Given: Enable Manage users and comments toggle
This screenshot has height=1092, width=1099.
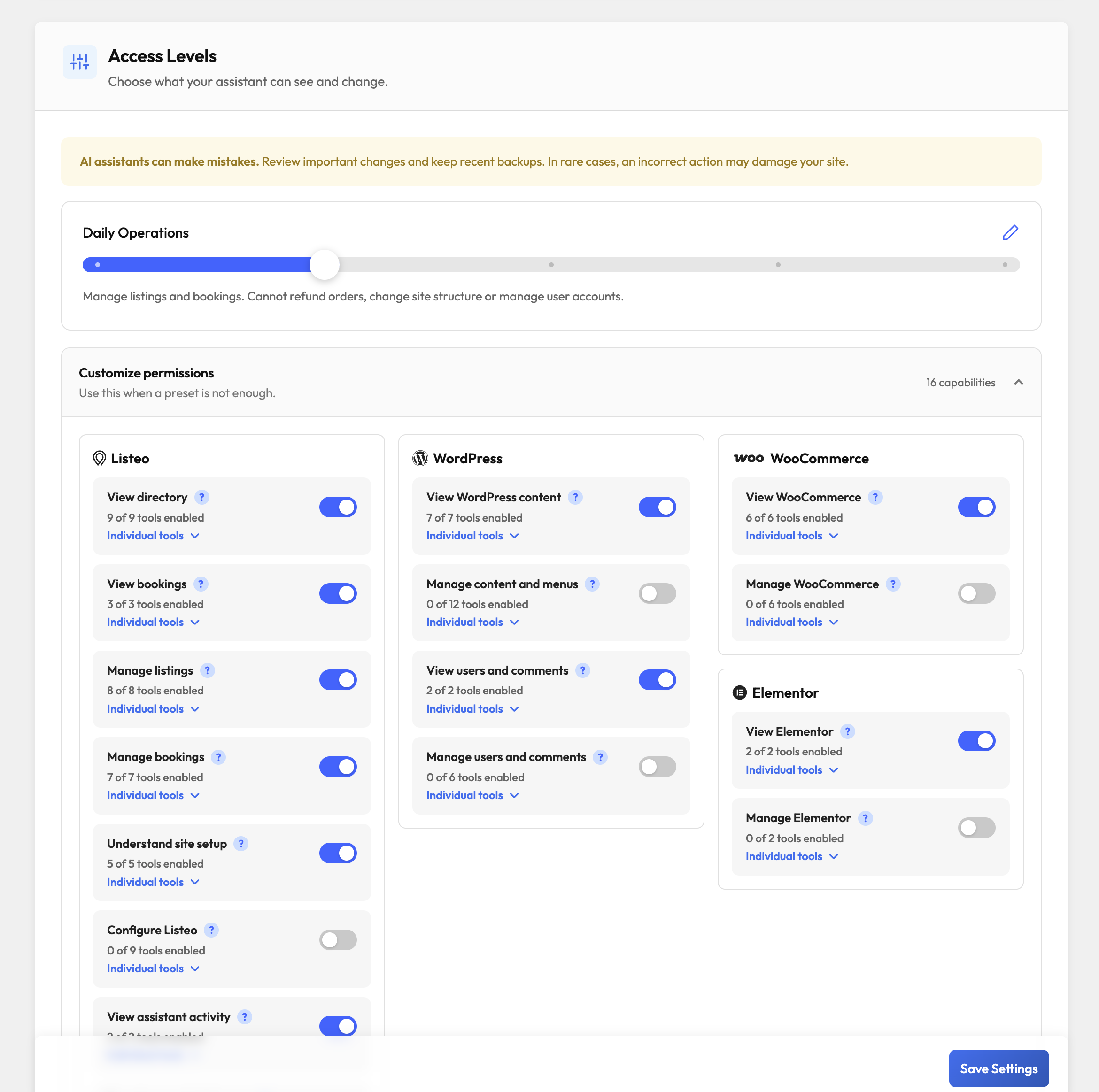Looking at the screenshot, I should [x=658, y=767].
